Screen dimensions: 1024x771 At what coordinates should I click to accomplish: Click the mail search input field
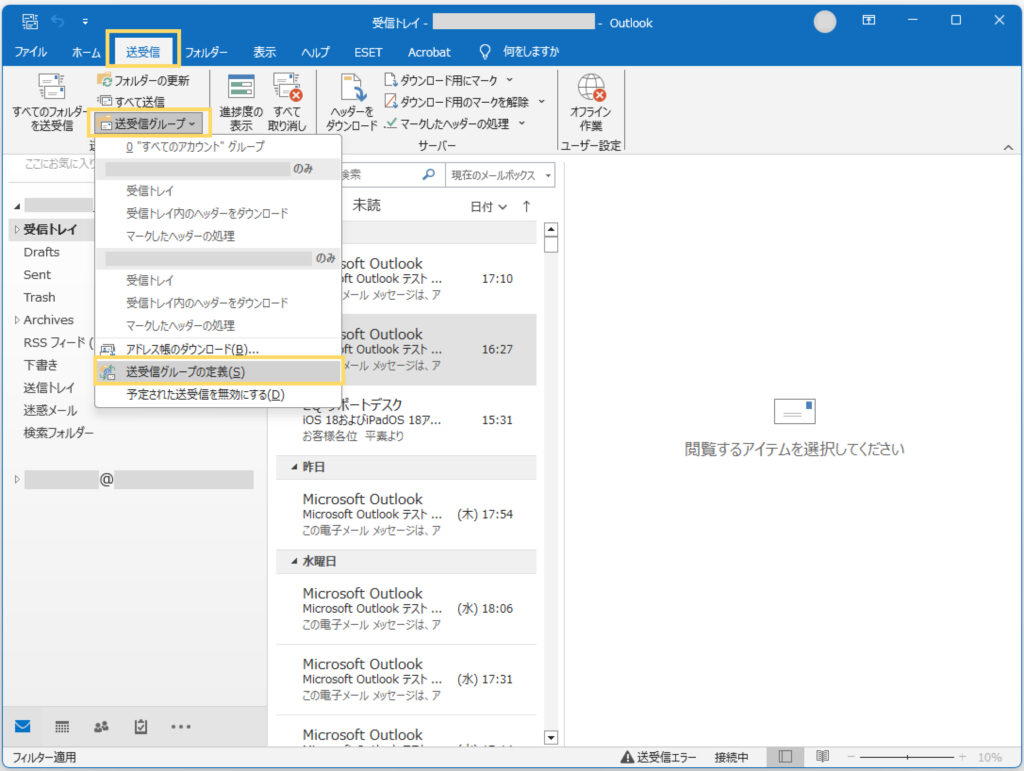(380, 175)
